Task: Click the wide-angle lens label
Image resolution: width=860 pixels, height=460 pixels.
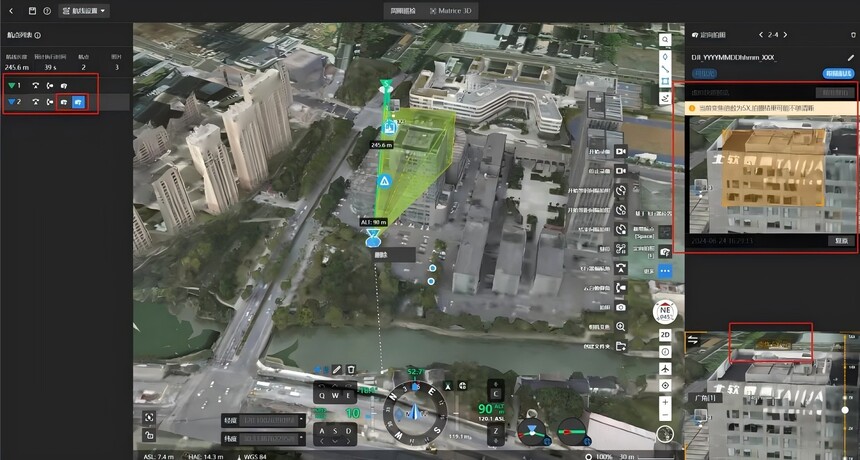Action: point(706,398)
